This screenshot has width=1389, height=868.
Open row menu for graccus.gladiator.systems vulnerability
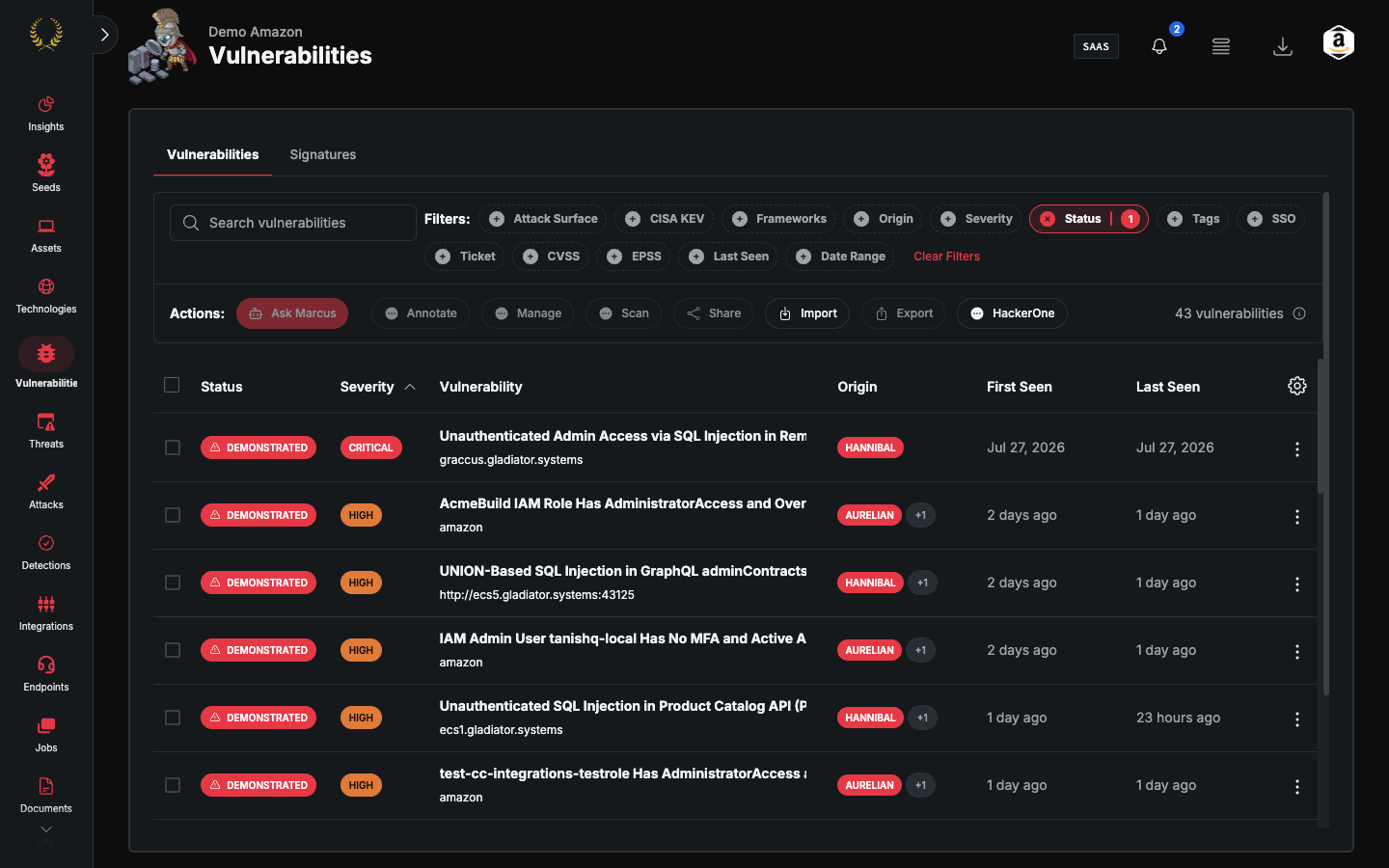(1297, 449)
